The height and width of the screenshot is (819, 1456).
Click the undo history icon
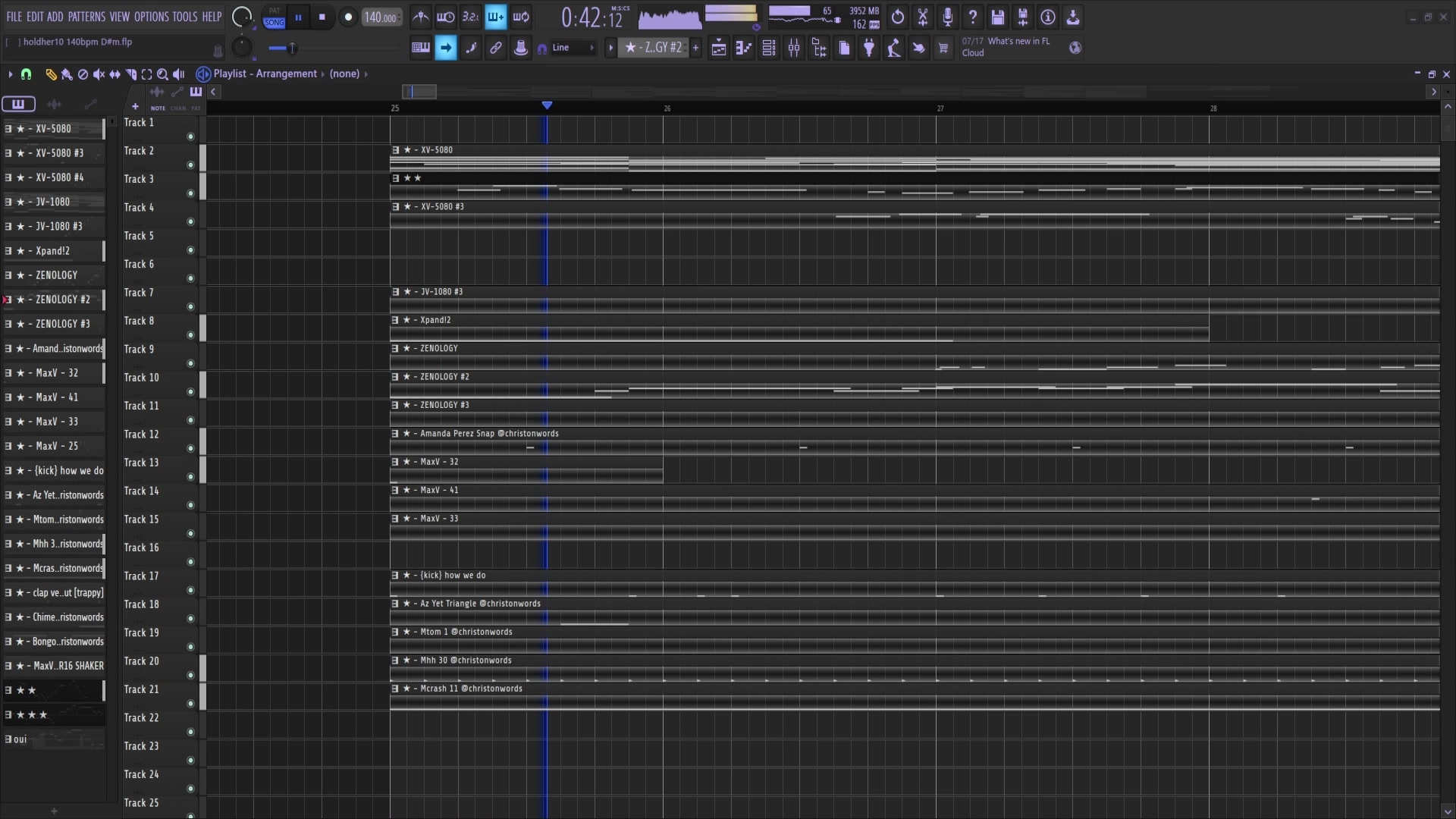898,17
